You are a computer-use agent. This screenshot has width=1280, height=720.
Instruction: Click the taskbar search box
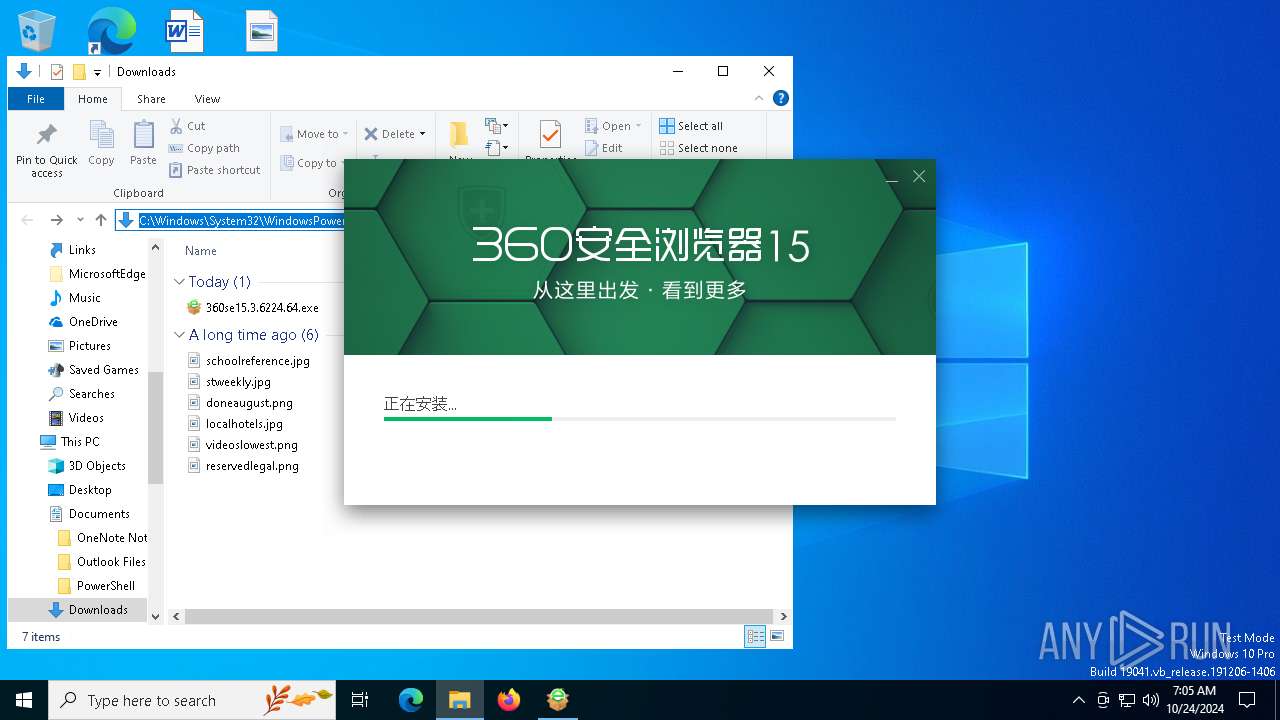(192, 700)
